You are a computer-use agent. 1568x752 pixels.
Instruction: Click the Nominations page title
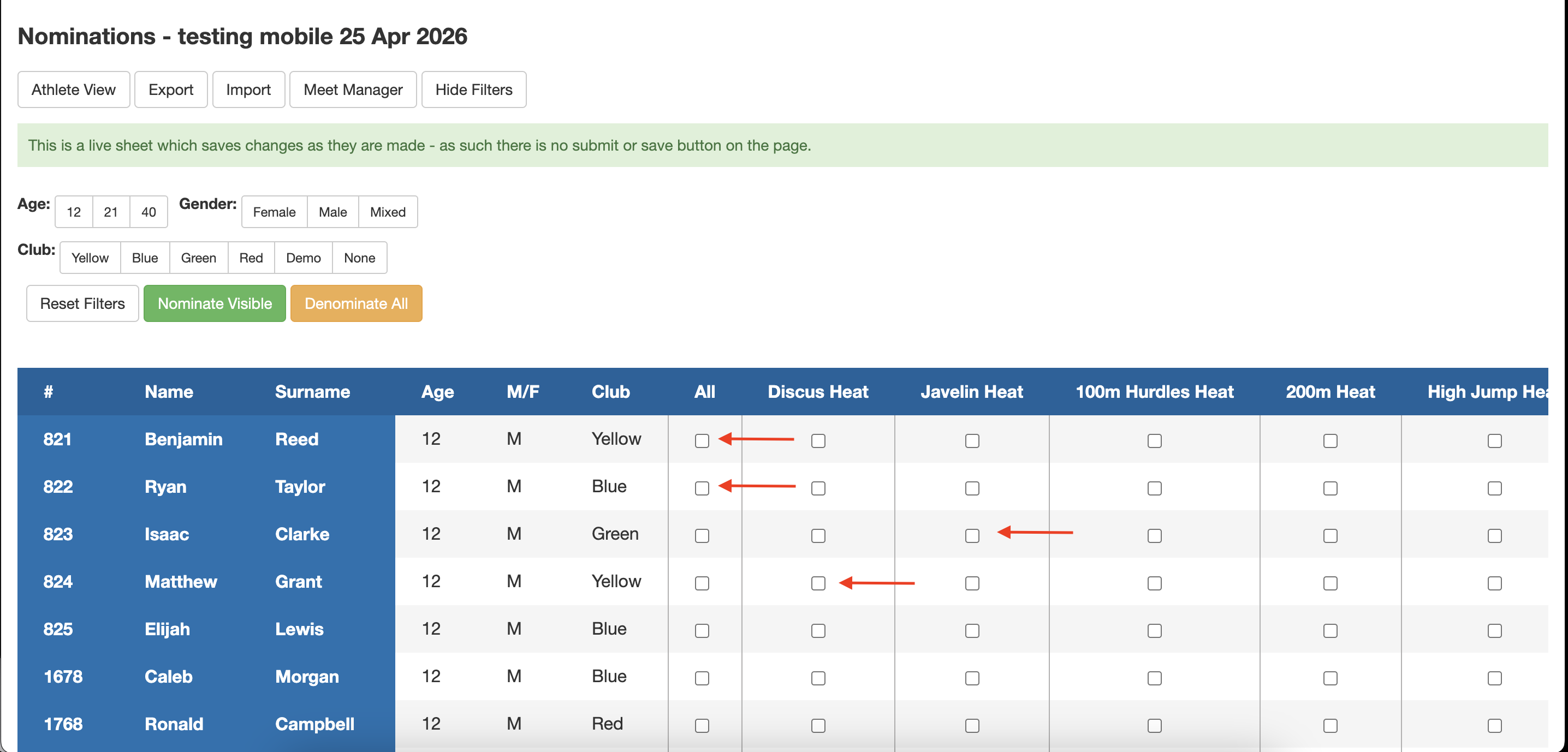pyautogui.click(x=242, y=37)
